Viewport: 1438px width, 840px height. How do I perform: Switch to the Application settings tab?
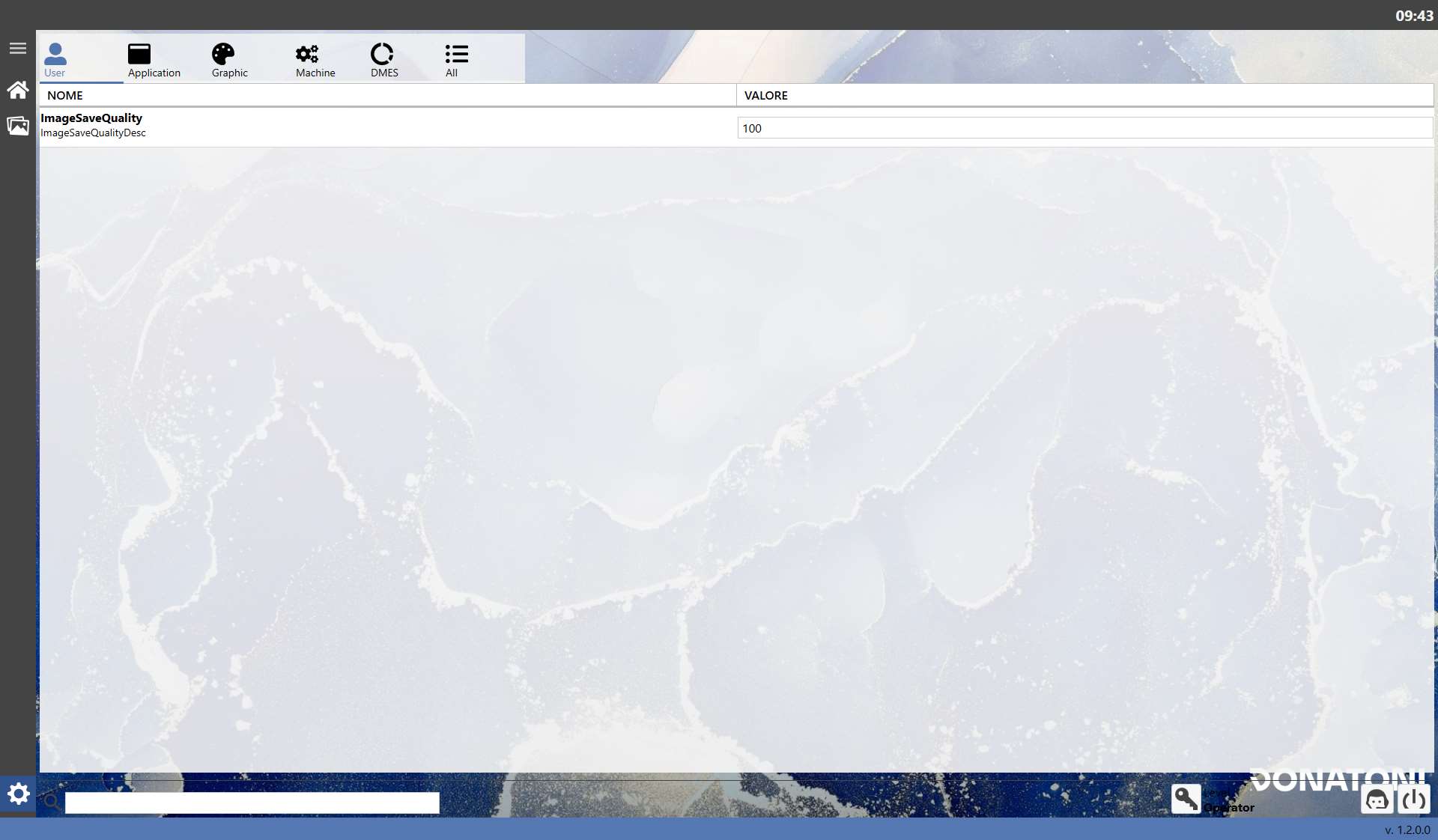[154, 60]
